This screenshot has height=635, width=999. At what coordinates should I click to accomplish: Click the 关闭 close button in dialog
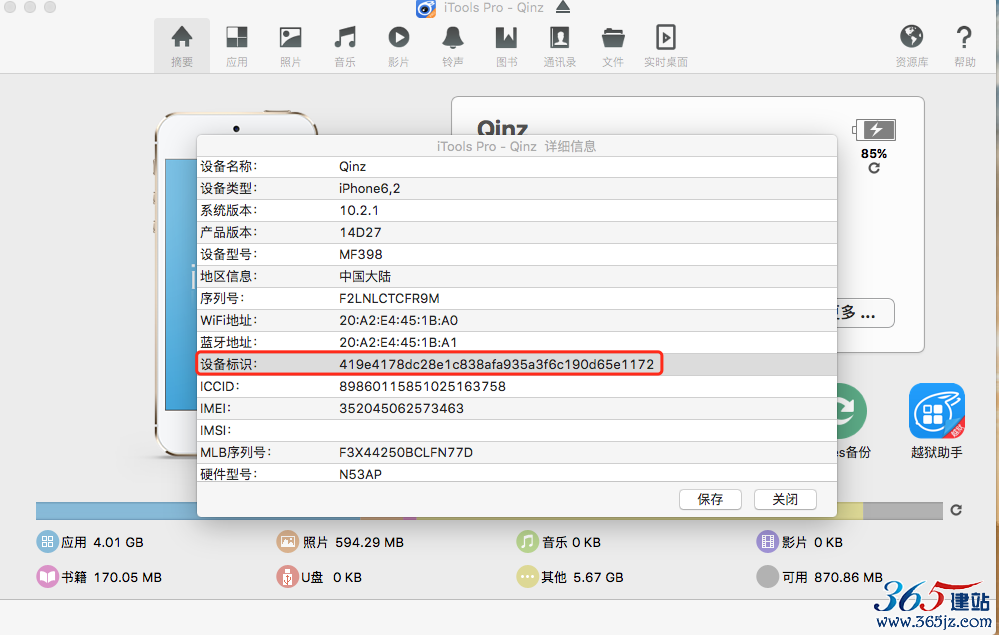[785, 499]
